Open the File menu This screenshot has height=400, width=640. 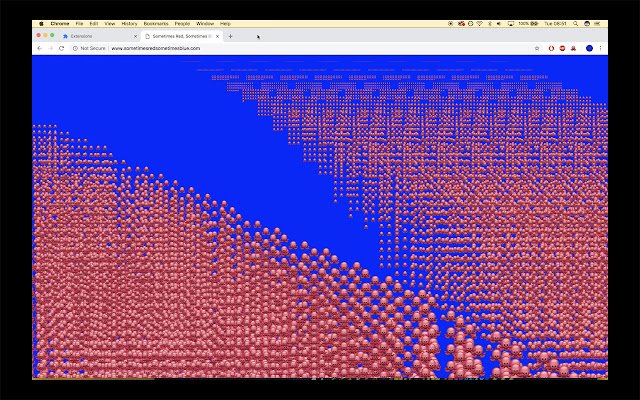(x=79, y=24)
